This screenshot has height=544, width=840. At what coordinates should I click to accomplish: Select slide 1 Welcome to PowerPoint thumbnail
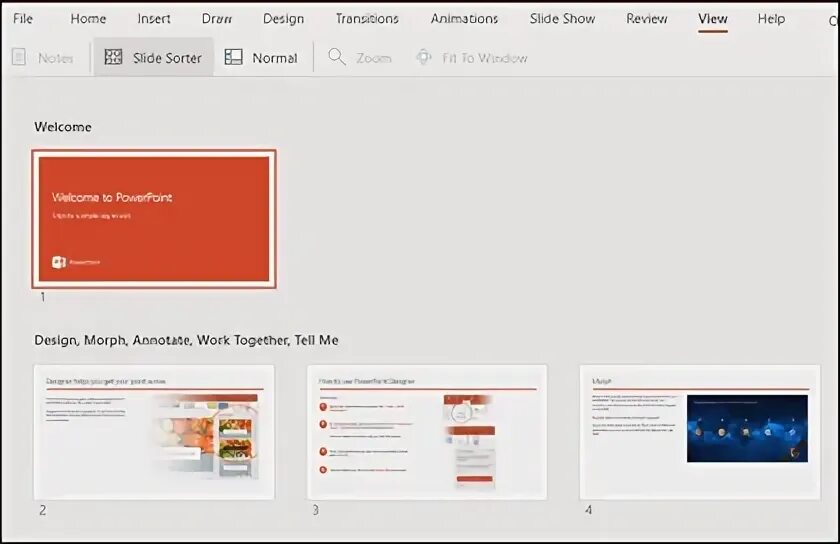154,219
